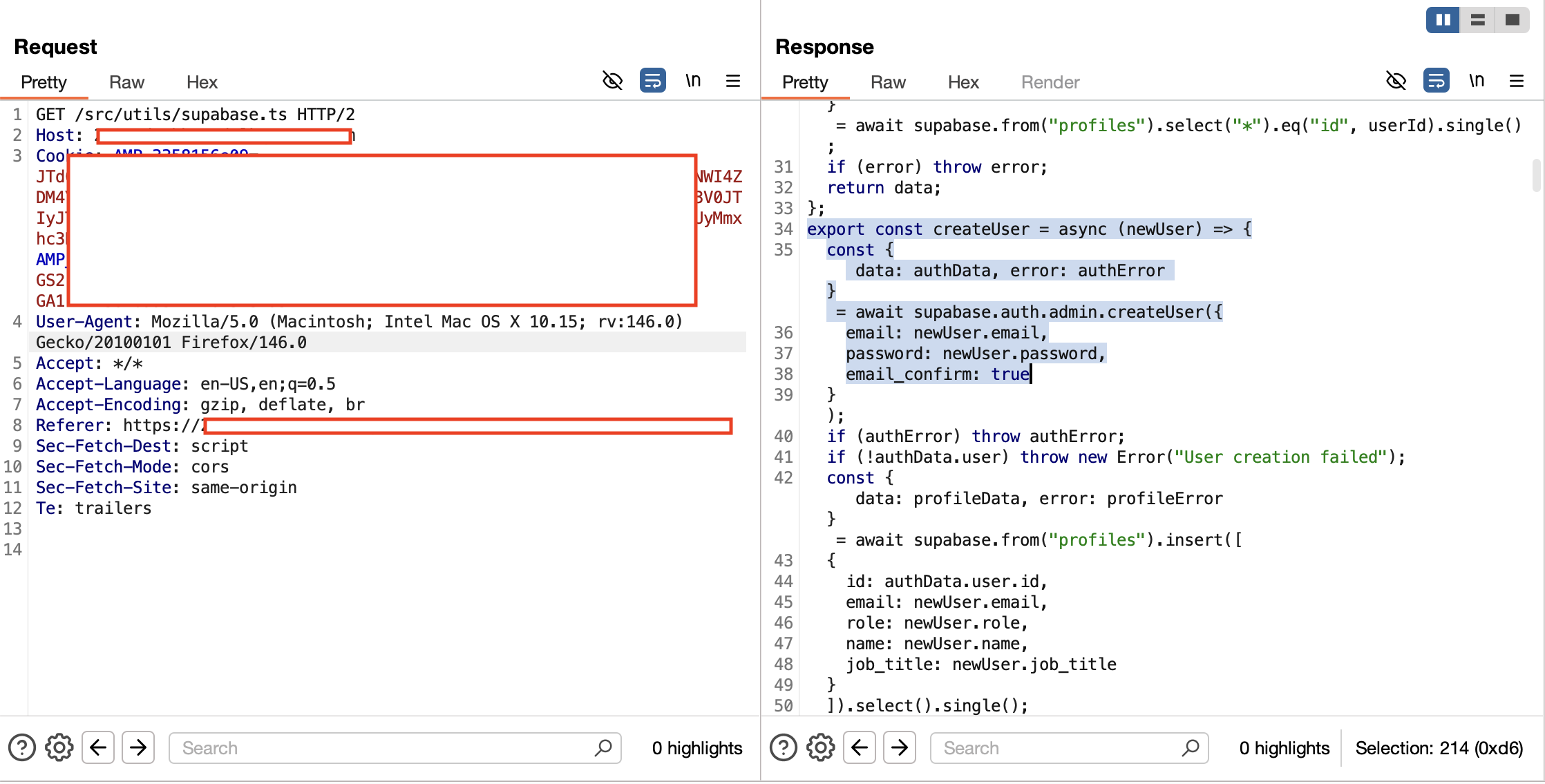Click '0 highlights' label under Response panel
The height and width of the screenshot is (784, 1545).
pos(1285,748)
